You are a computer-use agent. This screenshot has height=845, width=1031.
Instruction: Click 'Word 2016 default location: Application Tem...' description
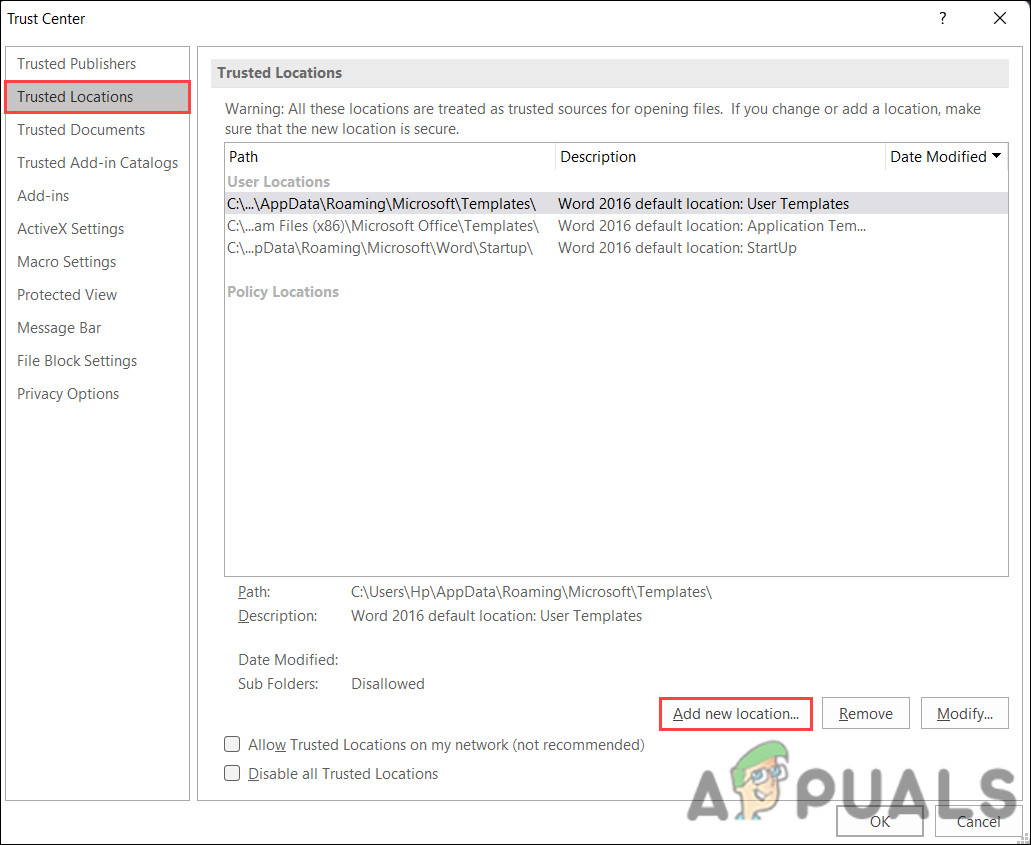(712, 226)
